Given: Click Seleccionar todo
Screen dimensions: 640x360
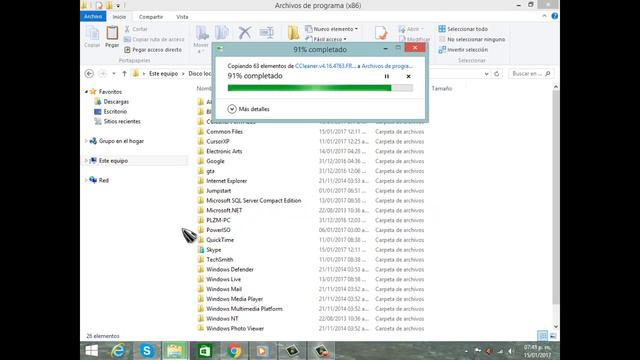Looking at the screenshot, I should pos(463,29).
